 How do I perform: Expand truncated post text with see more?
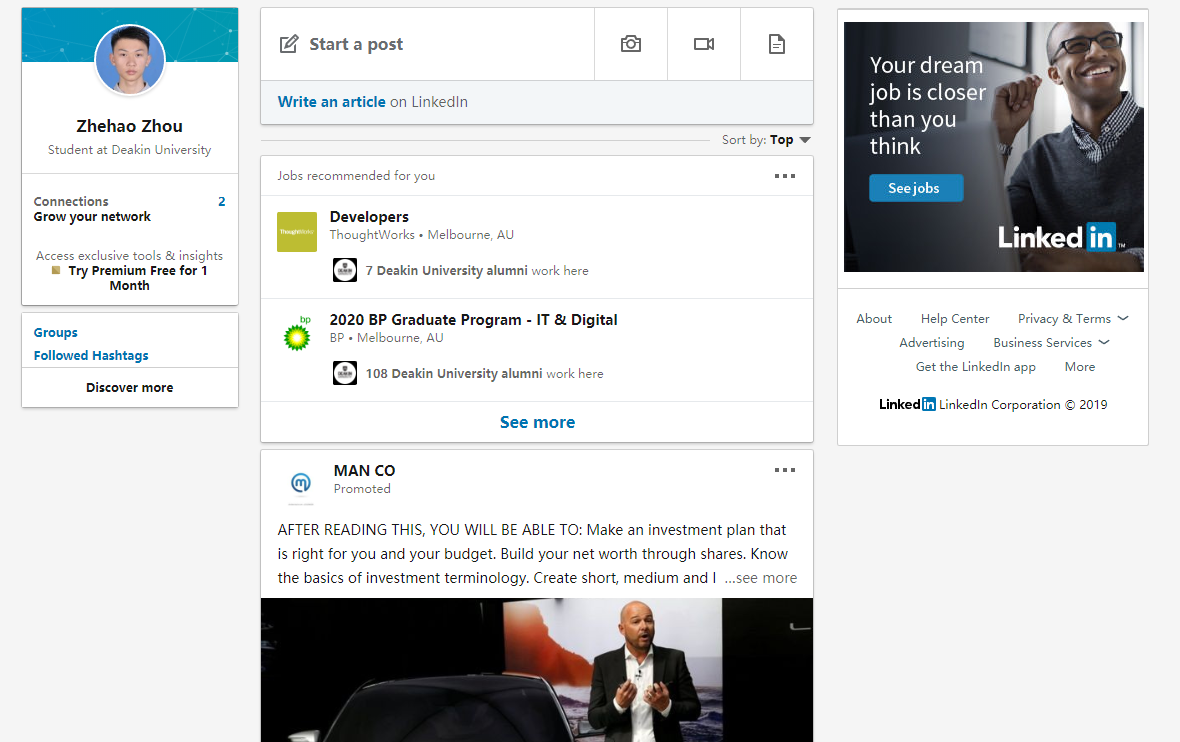[762, 578]
